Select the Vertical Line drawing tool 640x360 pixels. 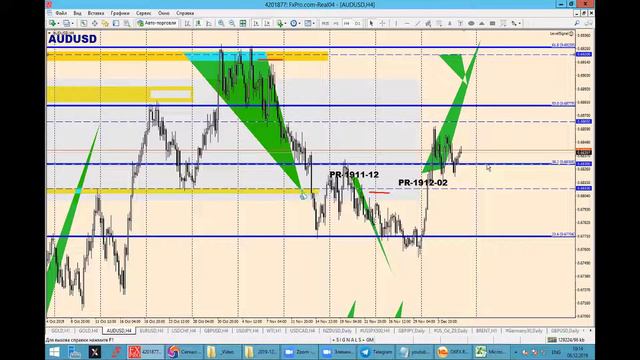(396, 23)
